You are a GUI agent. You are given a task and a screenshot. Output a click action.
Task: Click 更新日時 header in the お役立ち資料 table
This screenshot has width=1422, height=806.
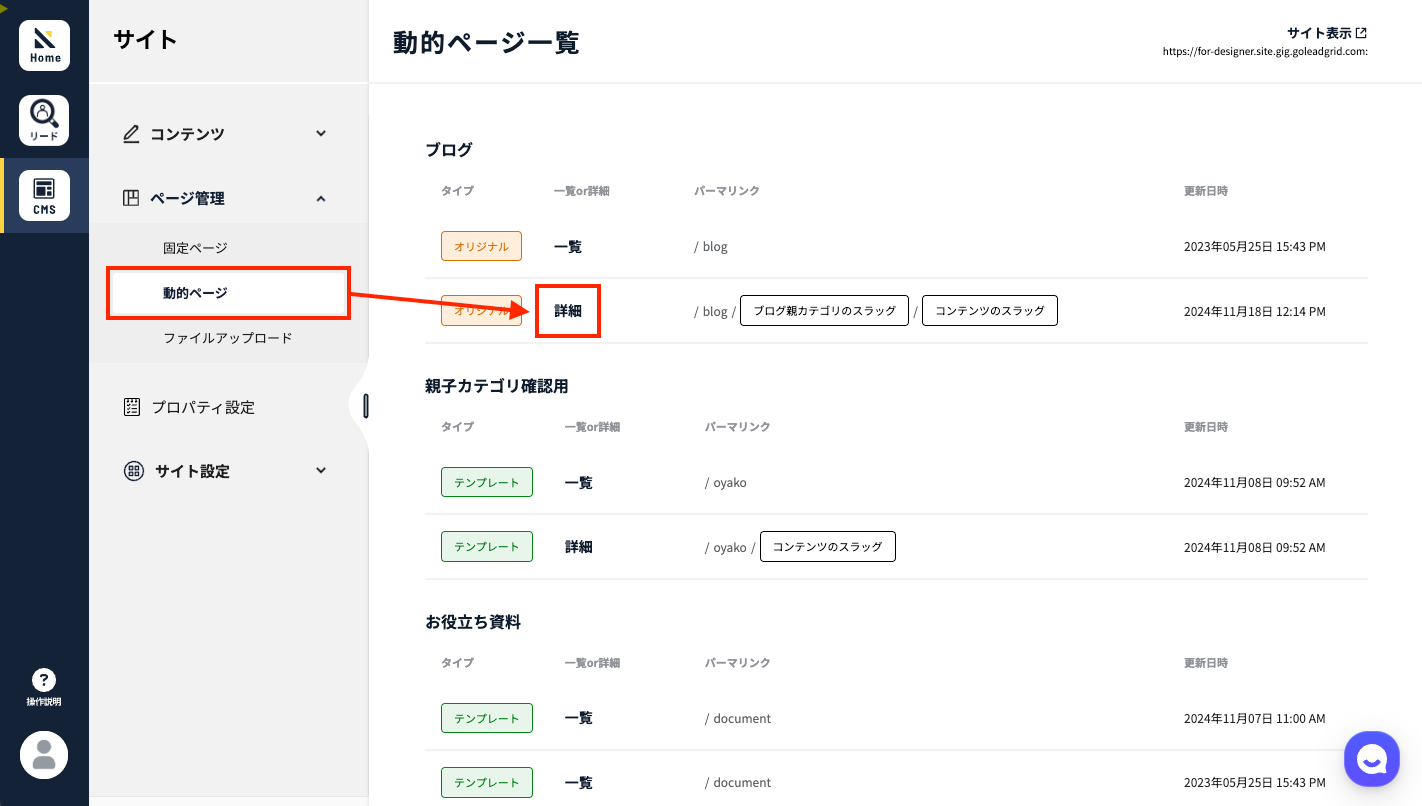1206,663
